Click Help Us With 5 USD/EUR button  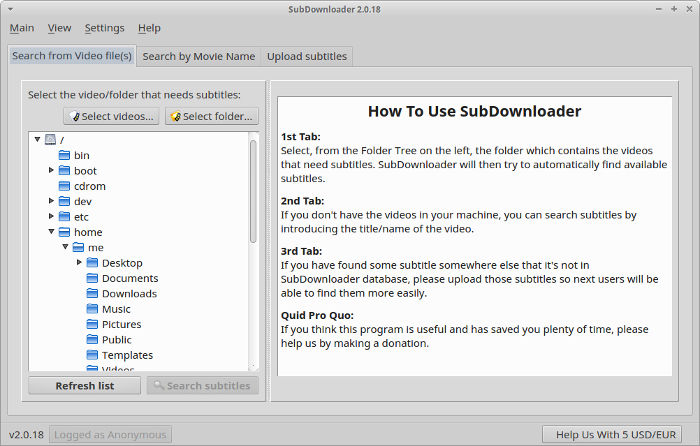612,434
